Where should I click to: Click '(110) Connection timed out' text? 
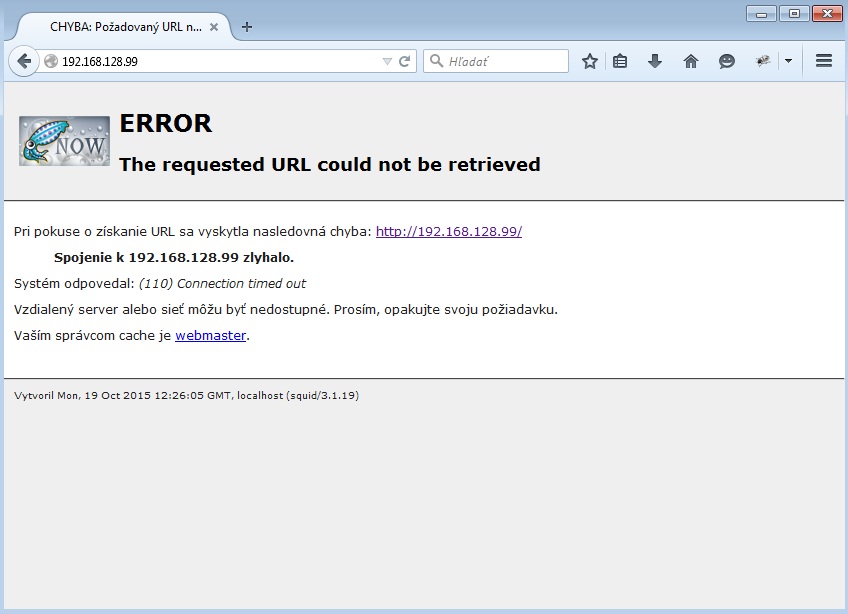(x=222, y=283)
